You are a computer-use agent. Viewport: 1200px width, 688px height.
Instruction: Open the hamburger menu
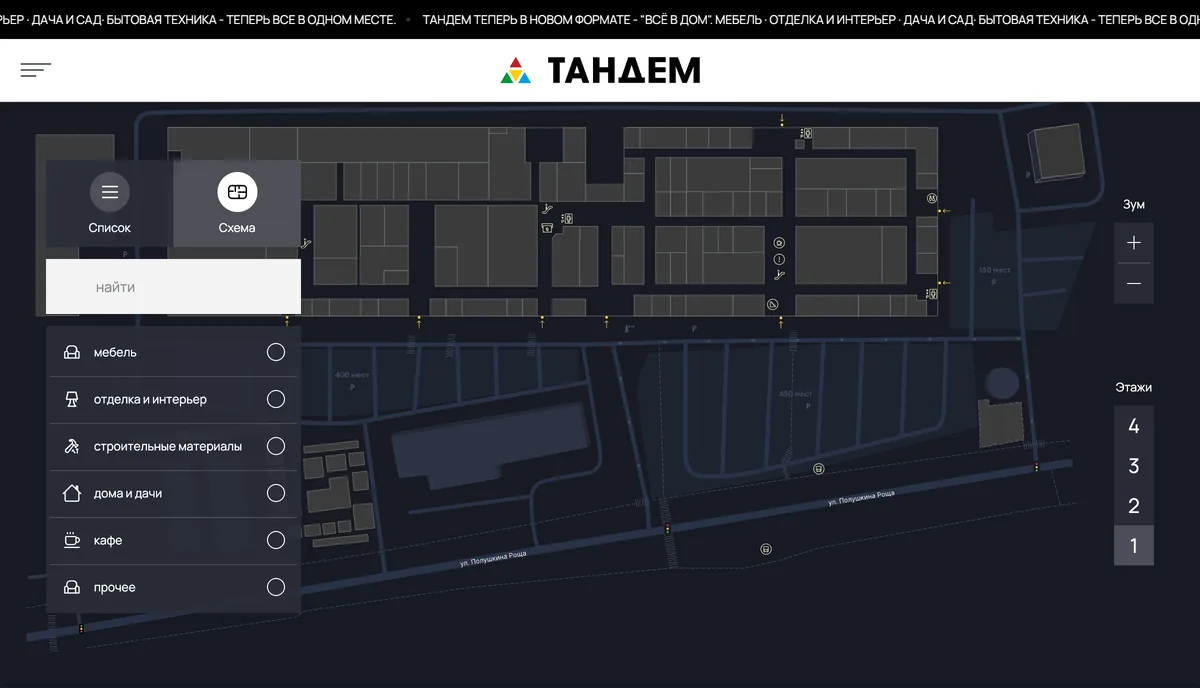36,70
